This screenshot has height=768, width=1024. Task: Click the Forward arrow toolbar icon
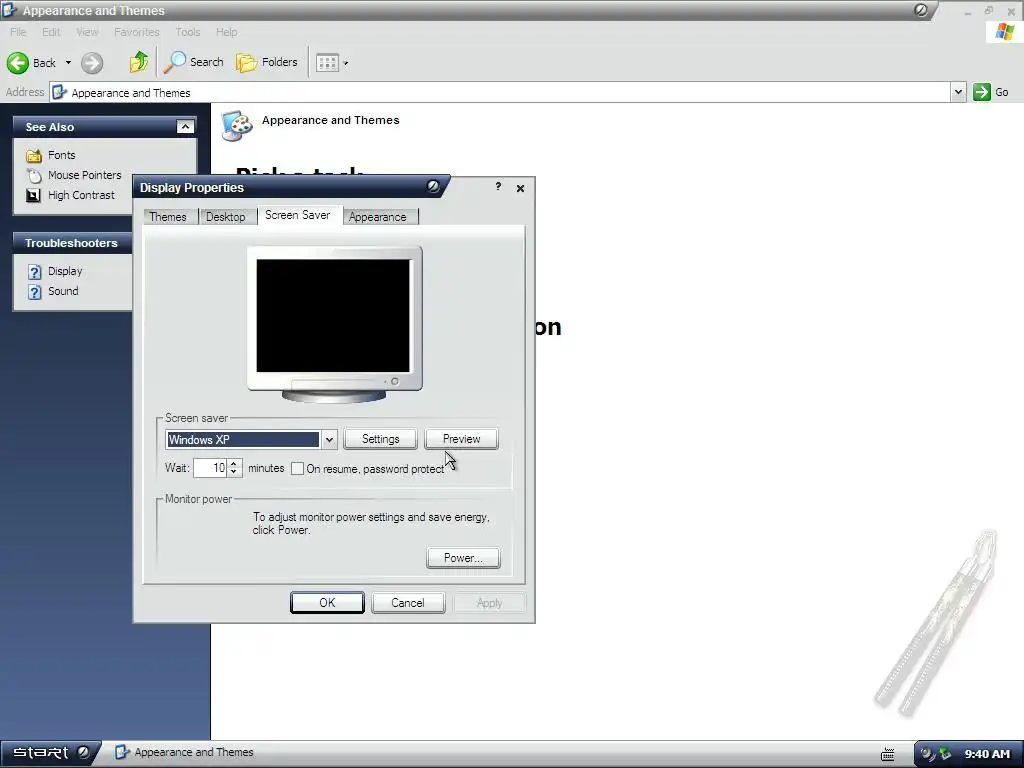[x=92, y=63]
